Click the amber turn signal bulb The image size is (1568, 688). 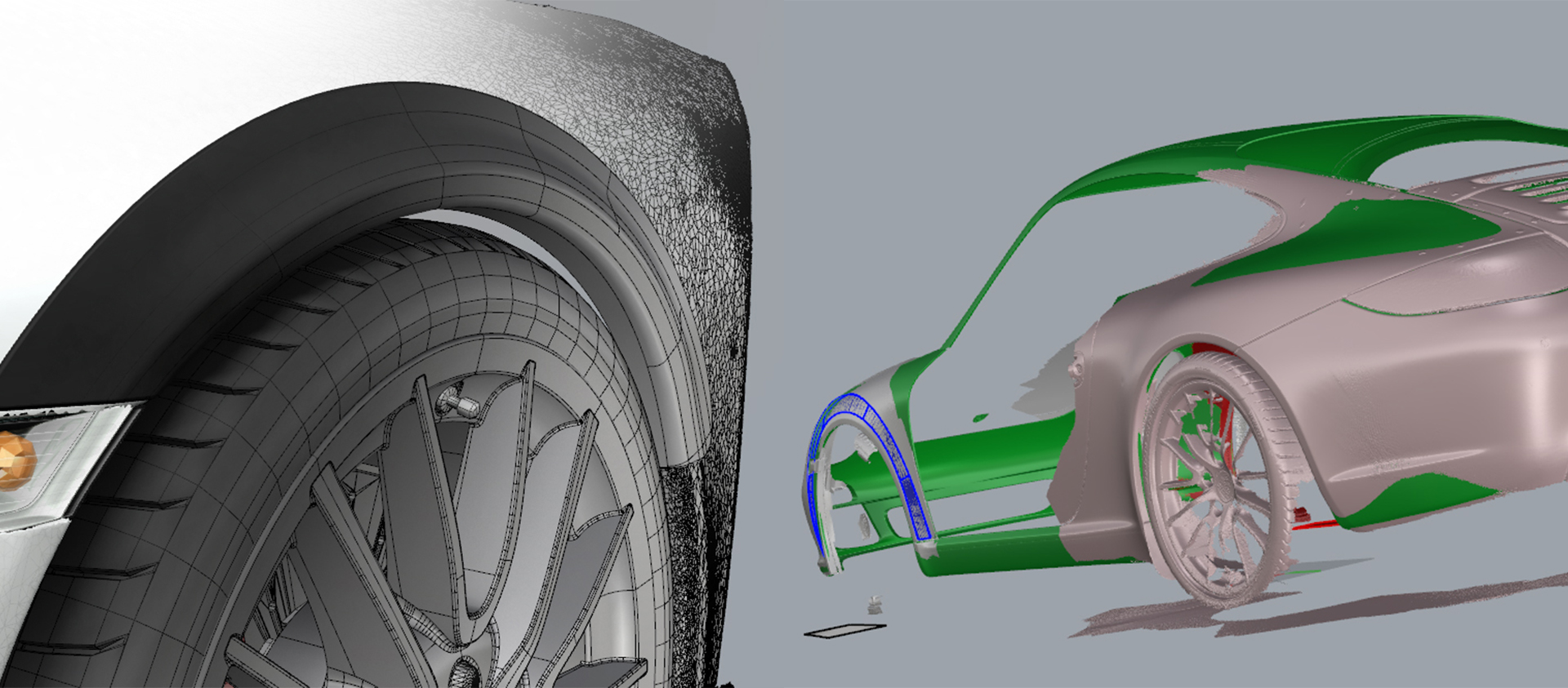(15, 461)
